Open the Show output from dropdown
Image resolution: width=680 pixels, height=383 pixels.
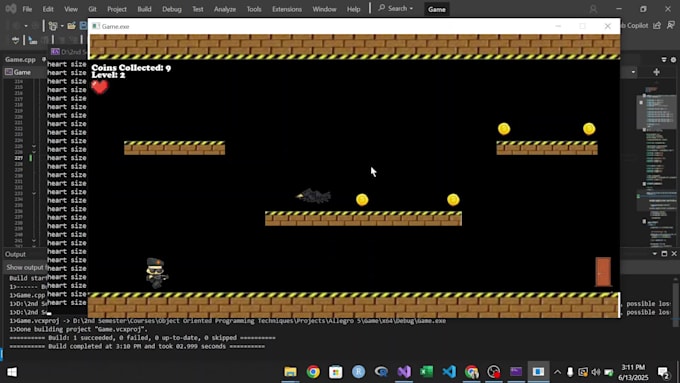click(25, 267)
